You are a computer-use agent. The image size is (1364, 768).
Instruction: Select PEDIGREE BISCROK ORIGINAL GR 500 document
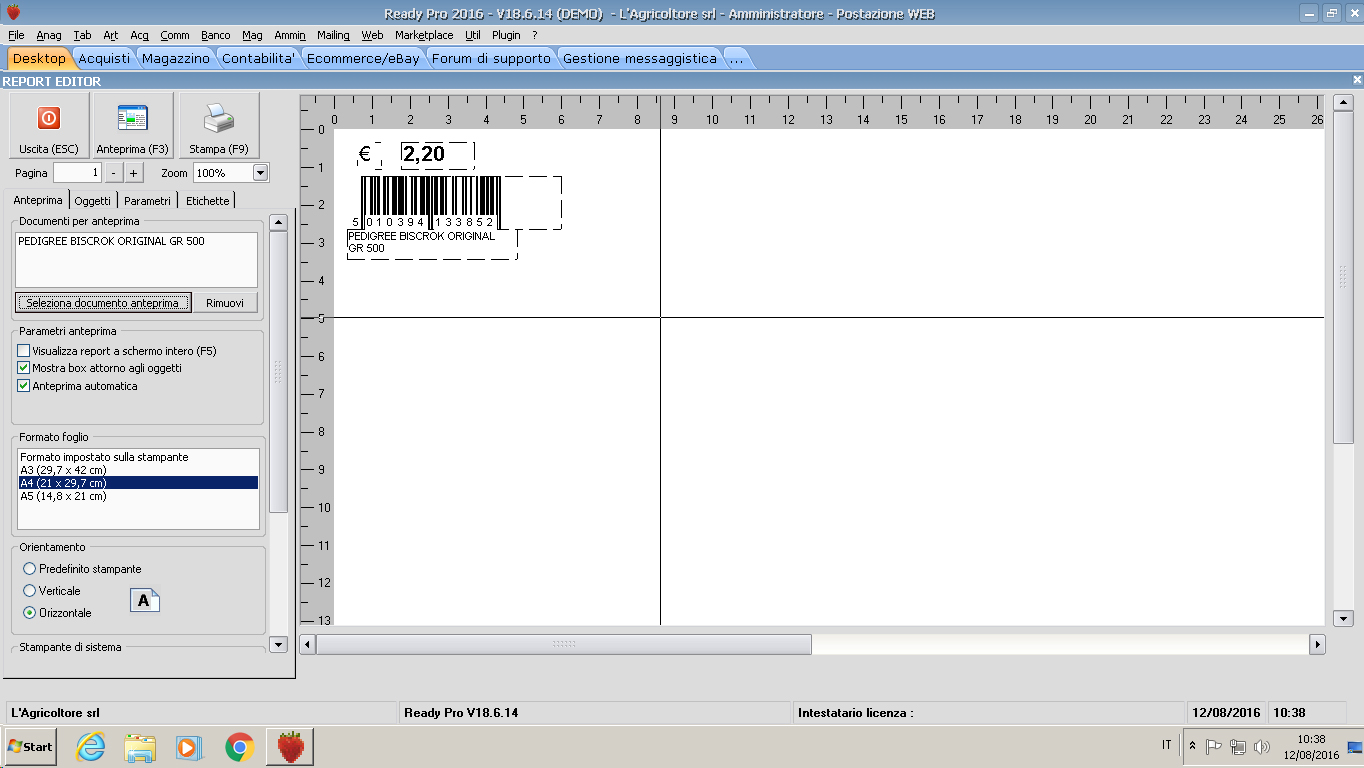[x=137, y=241]
